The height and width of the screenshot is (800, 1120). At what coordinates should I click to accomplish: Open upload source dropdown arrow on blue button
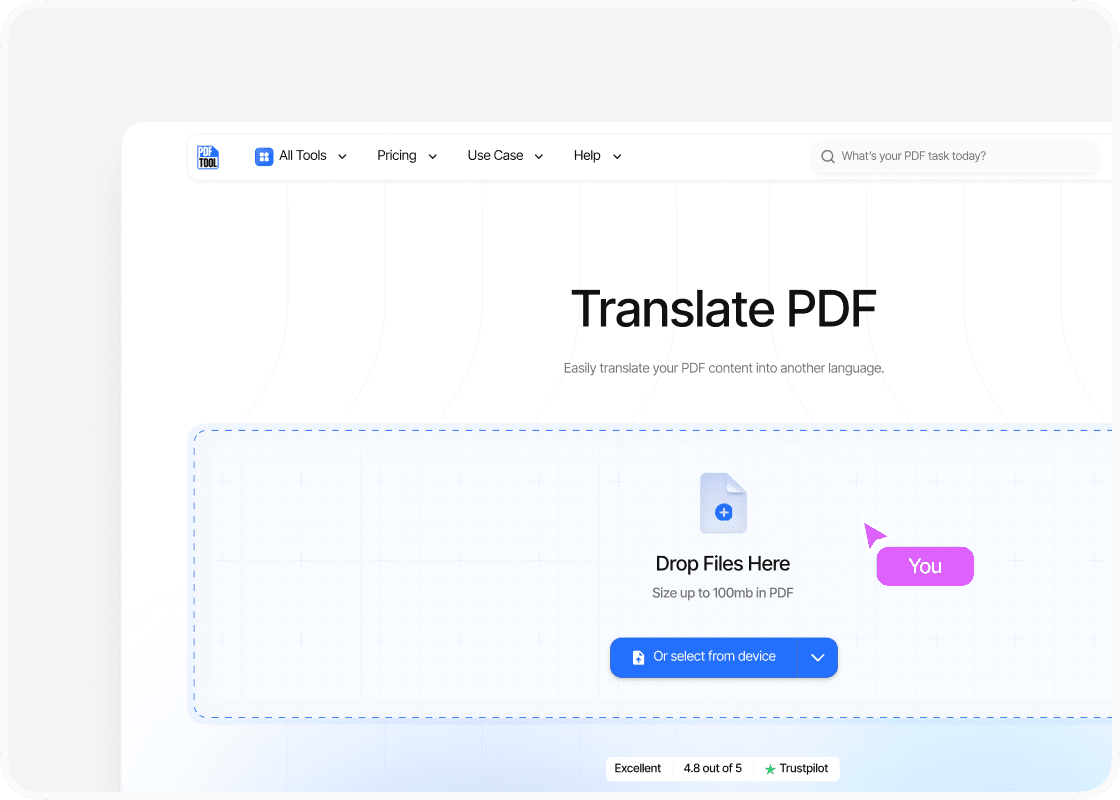tap(817, 658)
